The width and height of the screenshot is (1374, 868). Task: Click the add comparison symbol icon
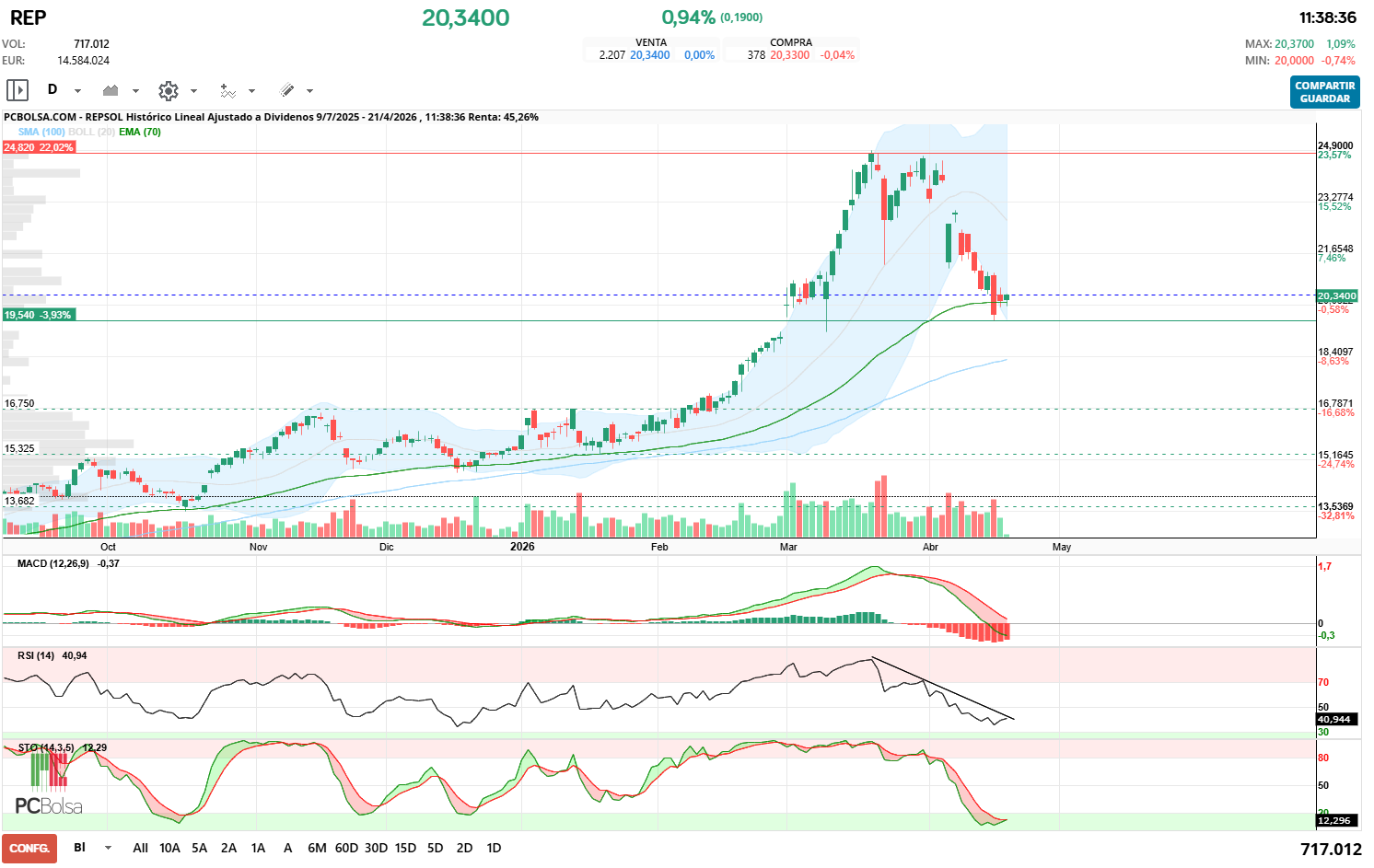(x=229, y=90)
